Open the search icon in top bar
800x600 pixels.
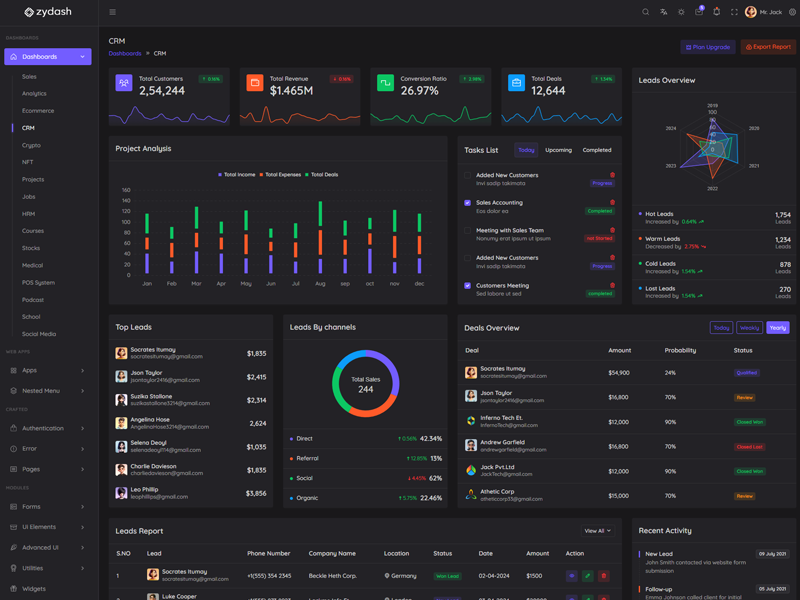[645, 12]
